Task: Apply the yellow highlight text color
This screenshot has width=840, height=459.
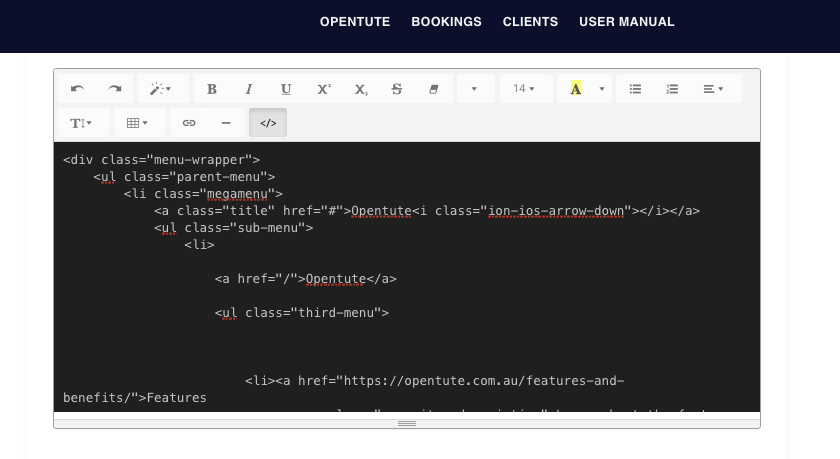Action: 575,89
